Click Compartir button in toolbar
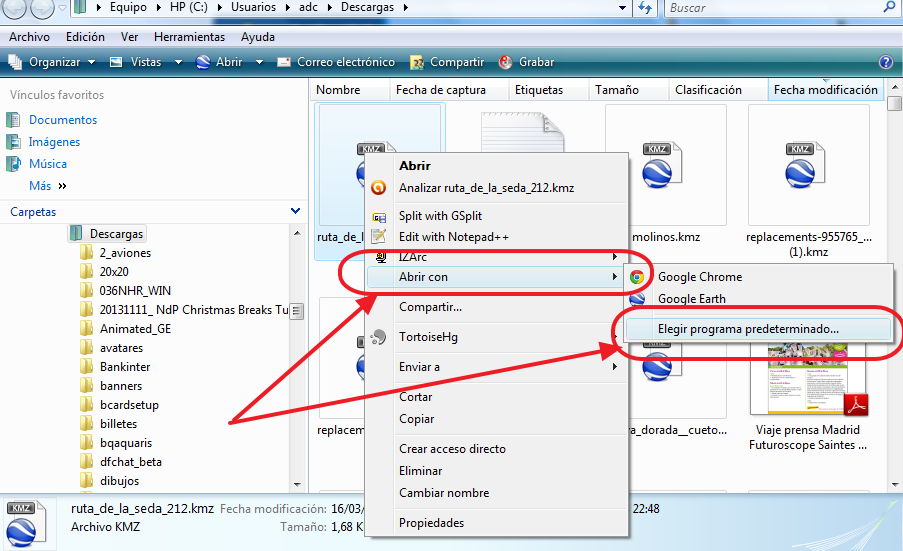 447,62
